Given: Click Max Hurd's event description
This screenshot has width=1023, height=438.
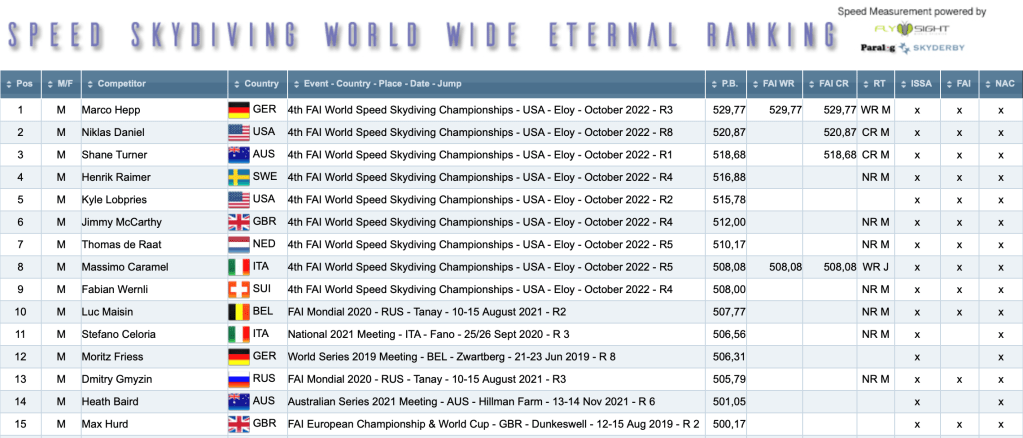Looking at the screenshot, I should click(493, 424).
